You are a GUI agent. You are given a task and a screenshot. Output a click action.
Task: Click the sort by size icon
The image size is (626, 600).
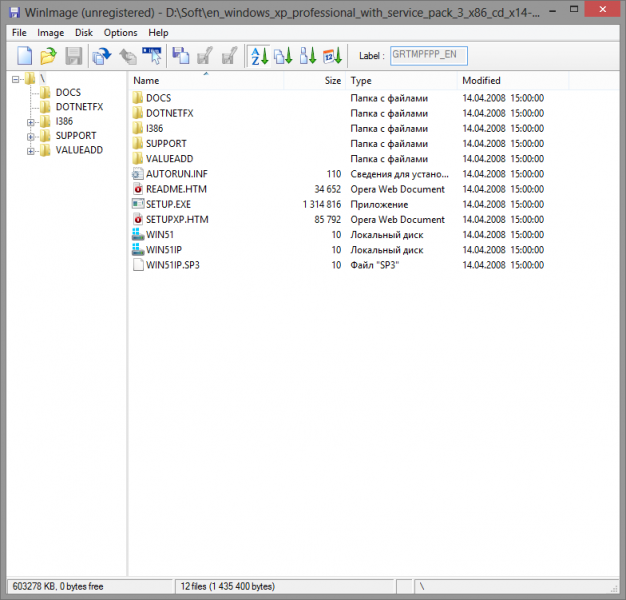308,56
